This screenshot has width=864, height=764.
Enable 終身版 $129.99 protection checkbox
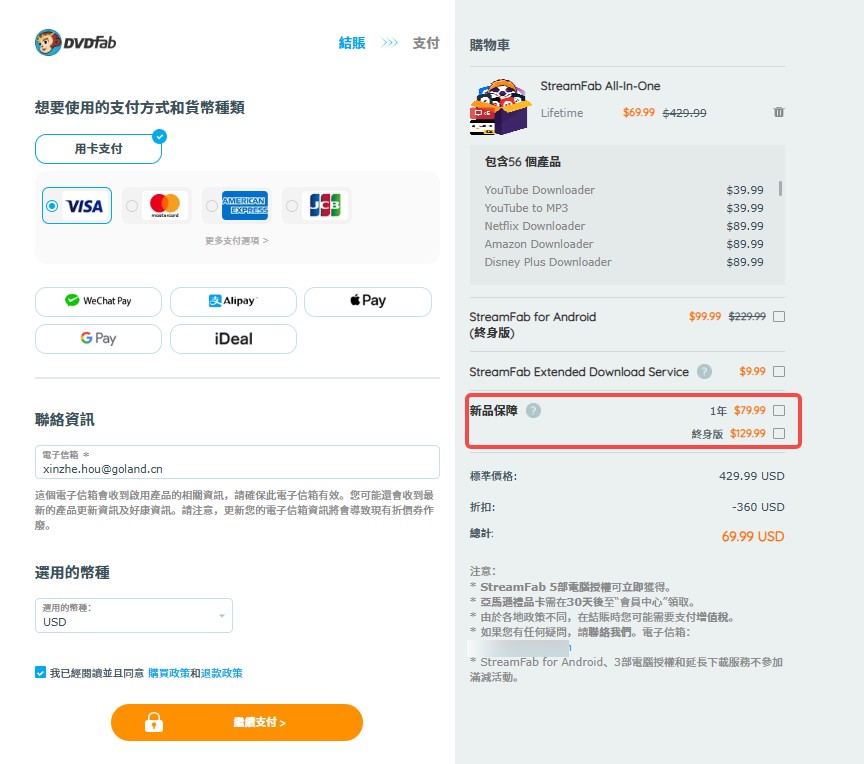(779, 434)
